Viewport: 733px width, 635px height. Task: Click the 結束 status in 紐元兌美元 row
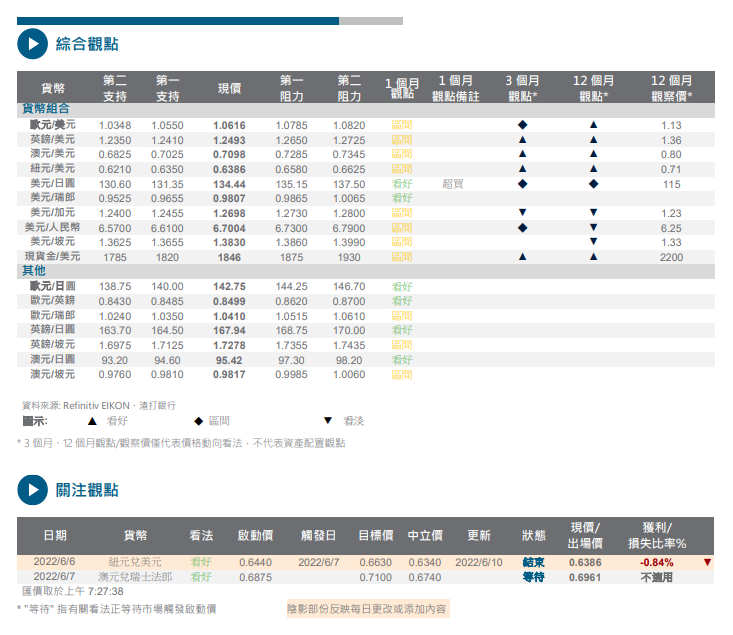[x=533, y=562]
